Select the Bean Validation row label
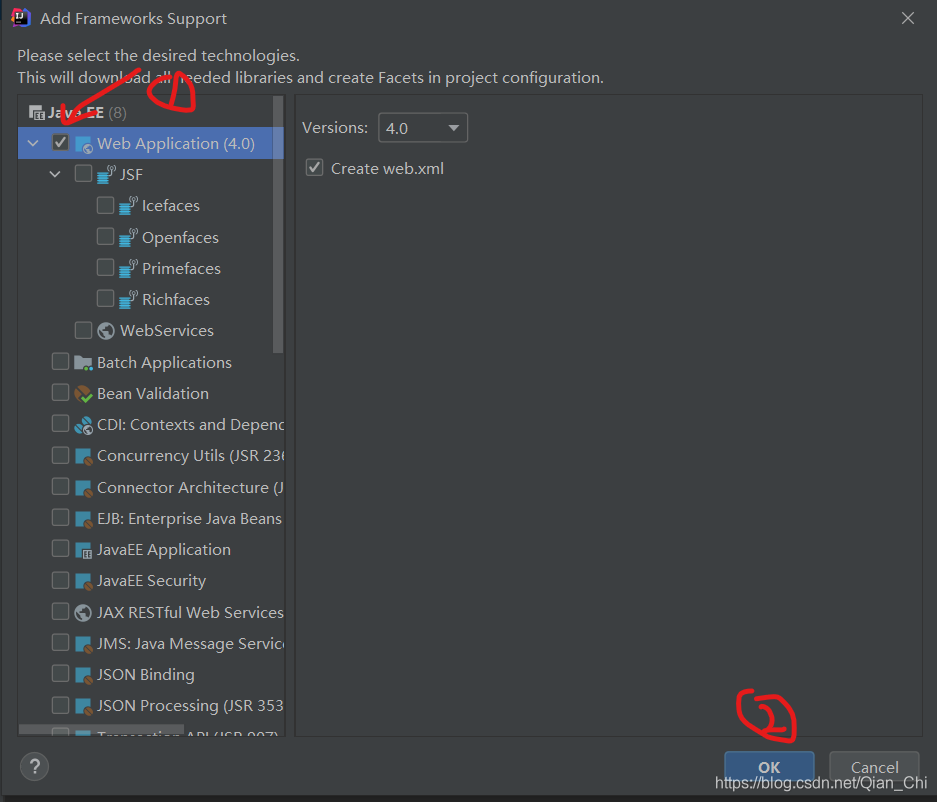937x802 pixels. (153, 394)
